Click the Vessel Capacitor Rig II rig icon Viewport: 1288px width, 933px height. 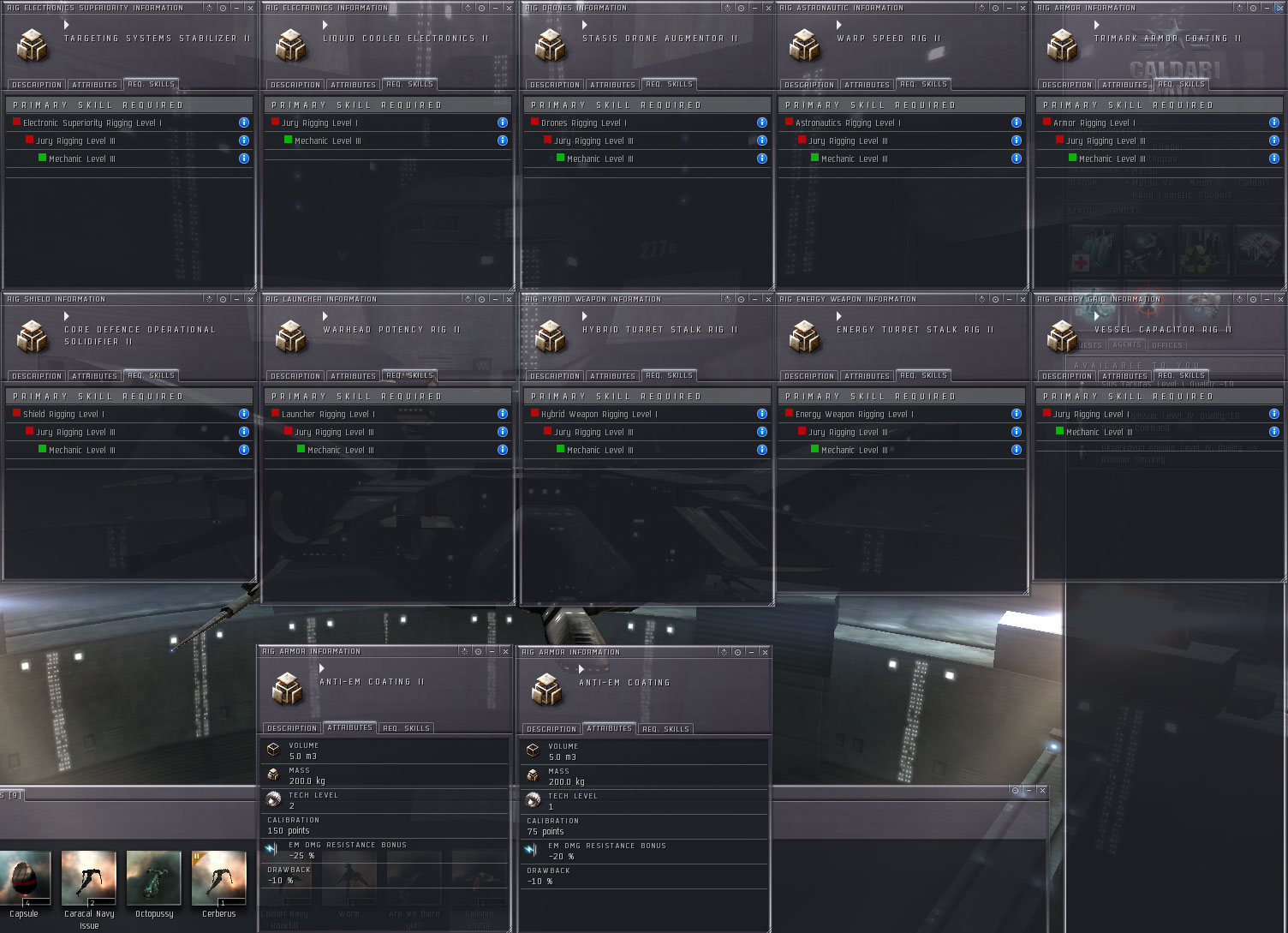pos(1062,337)
